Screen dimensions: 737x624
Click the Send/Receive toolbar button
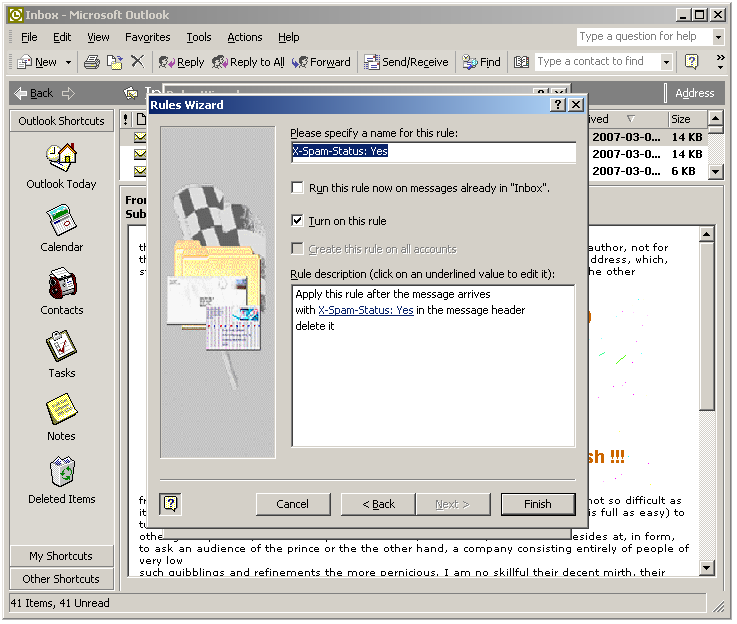(x=407, y=62)
